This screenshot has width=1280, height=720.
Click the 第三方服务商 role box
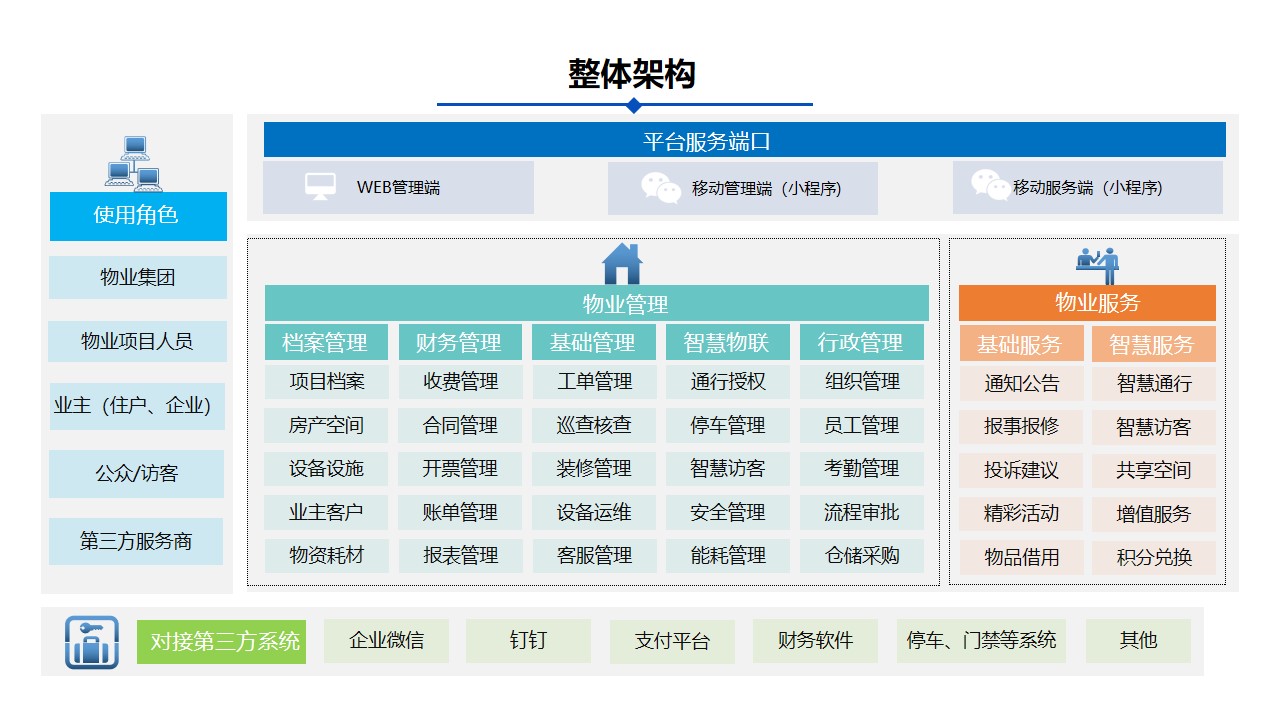pos(136,542)
